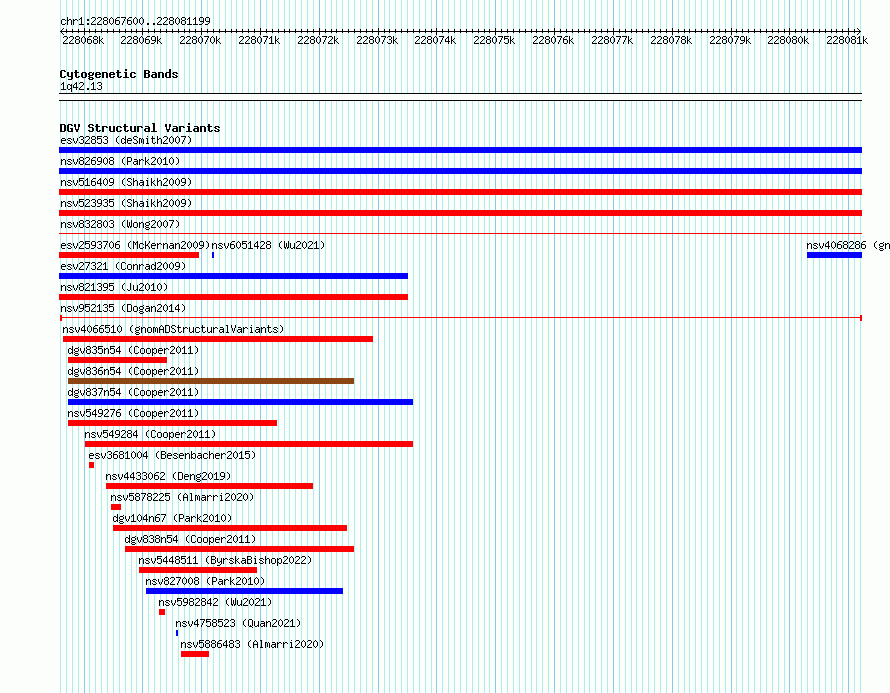
Task: Select the red nsv821395 variant bar
Action: click(233, 297)
